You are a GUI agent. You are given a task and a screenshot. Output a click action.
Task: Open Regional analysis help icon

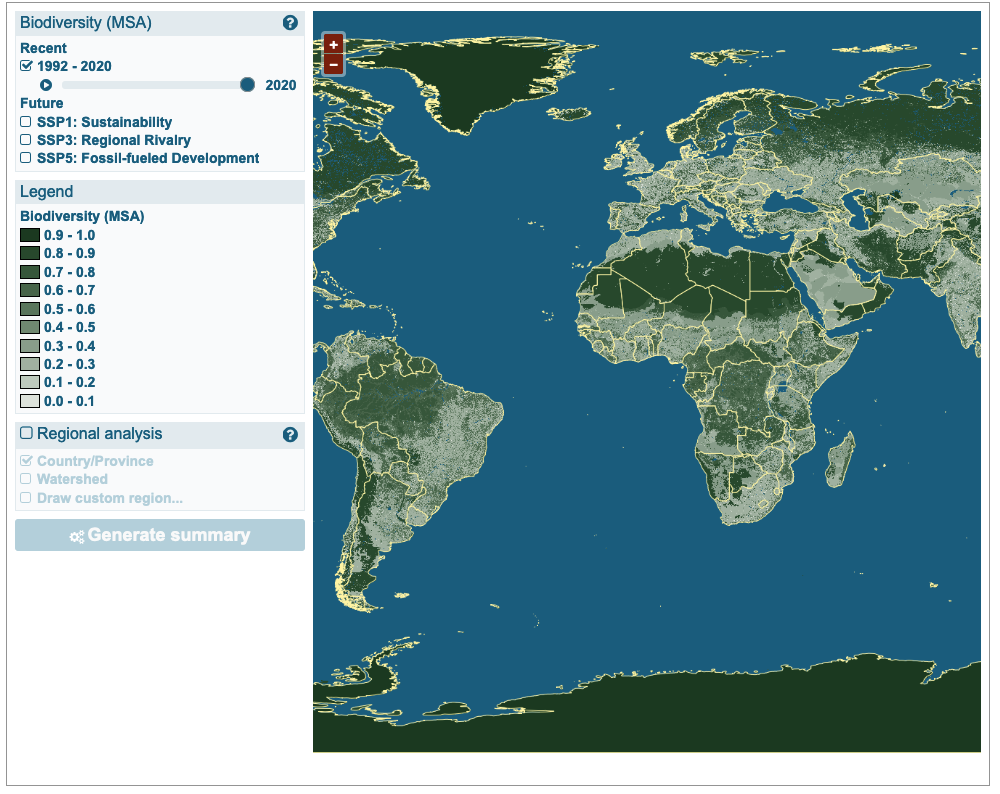290,435
